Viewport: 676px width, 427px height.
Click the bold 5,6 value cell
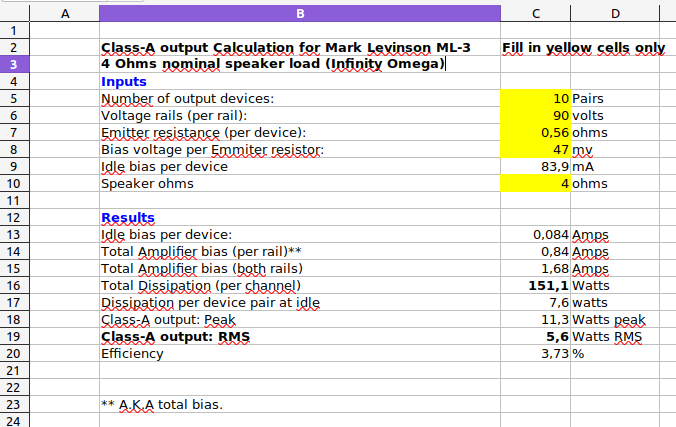click(x=535, y=336)
